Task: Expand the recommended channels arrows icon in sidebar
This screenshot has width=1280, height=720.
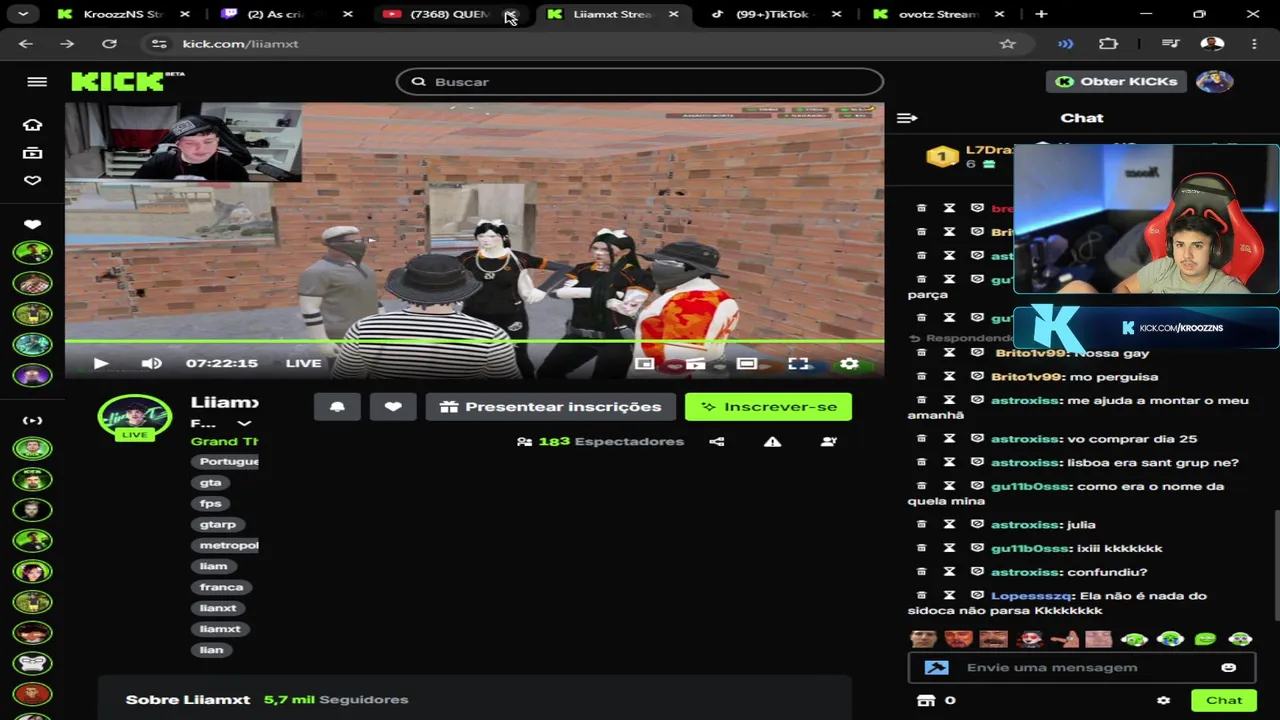Action: [32, 420]
